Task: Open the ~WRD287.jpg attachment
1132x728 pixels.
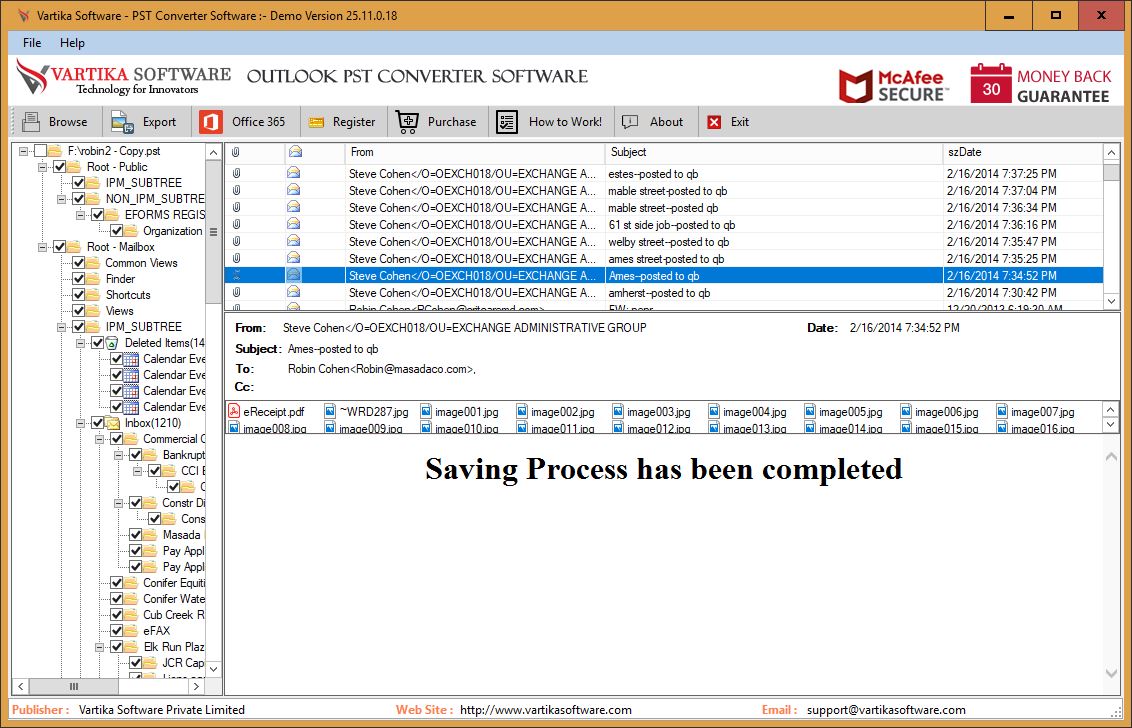Action: pos(367,412)
